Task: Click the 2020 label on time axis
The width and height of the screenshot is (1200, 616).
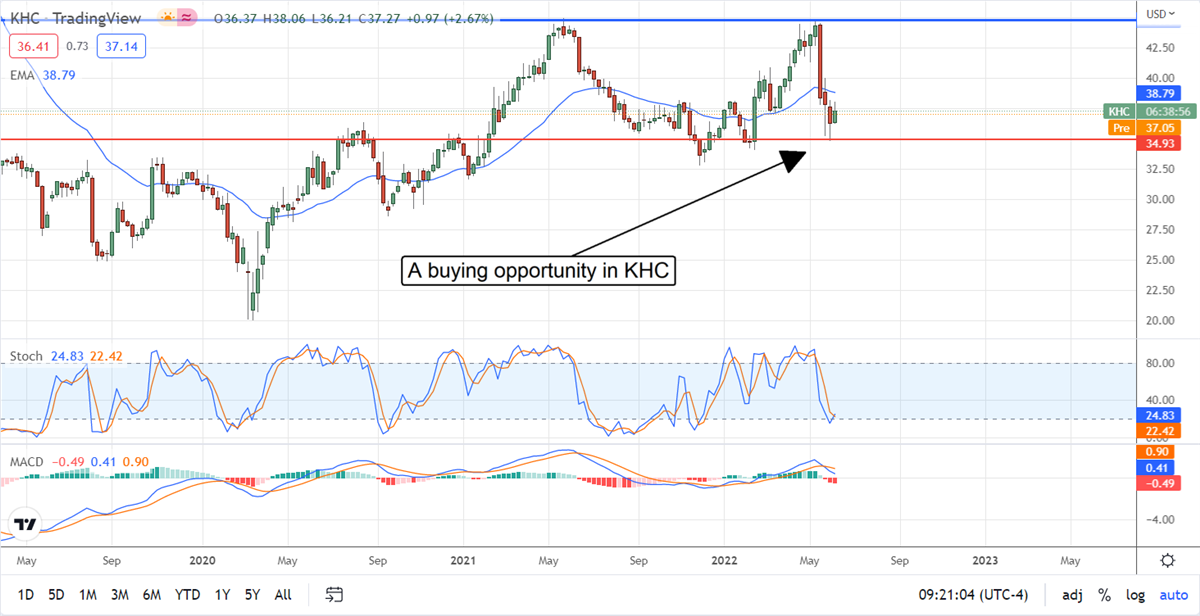Action: click(202, 560)
